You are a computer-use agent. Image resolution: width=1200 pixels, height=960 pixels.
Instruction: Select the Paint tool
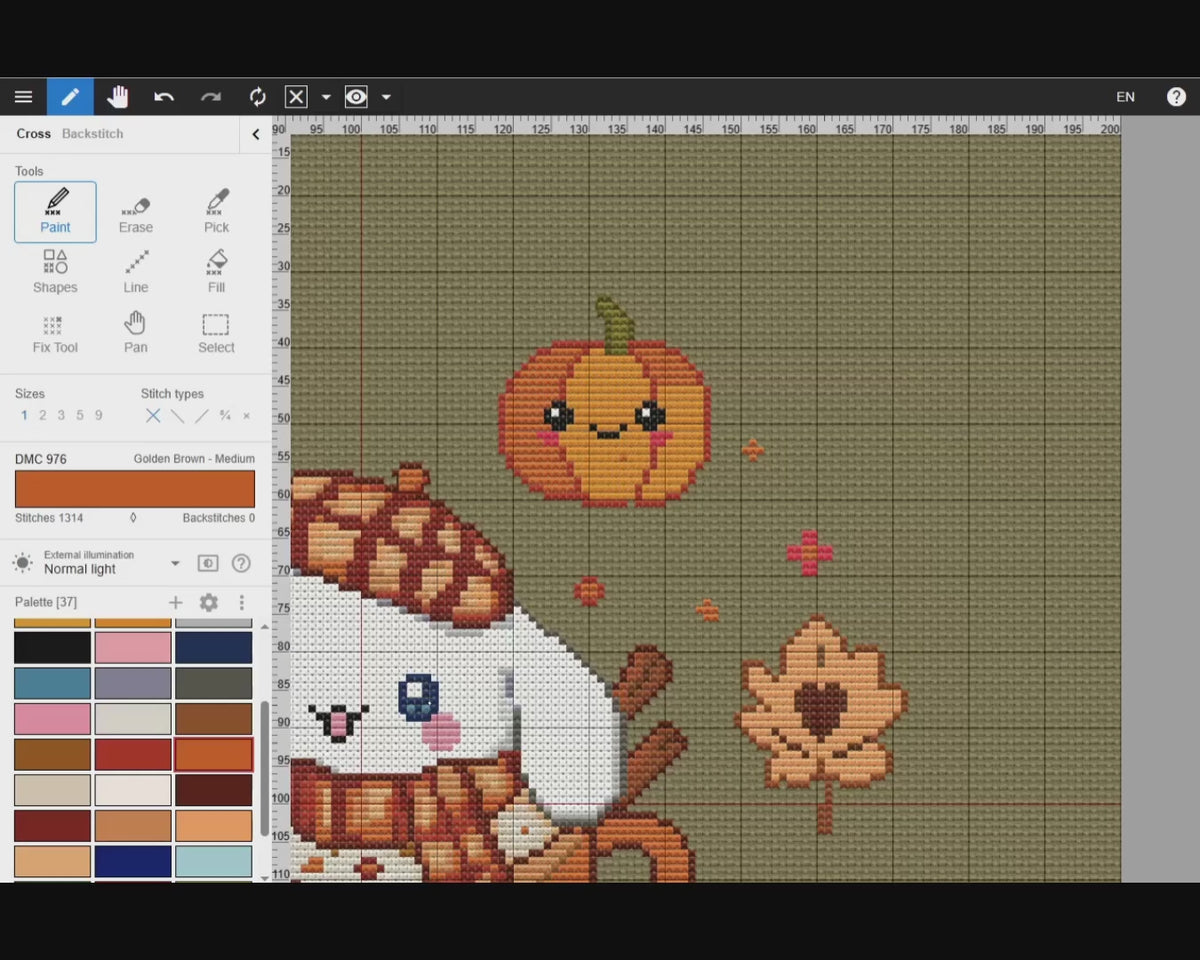pos(55,212)
